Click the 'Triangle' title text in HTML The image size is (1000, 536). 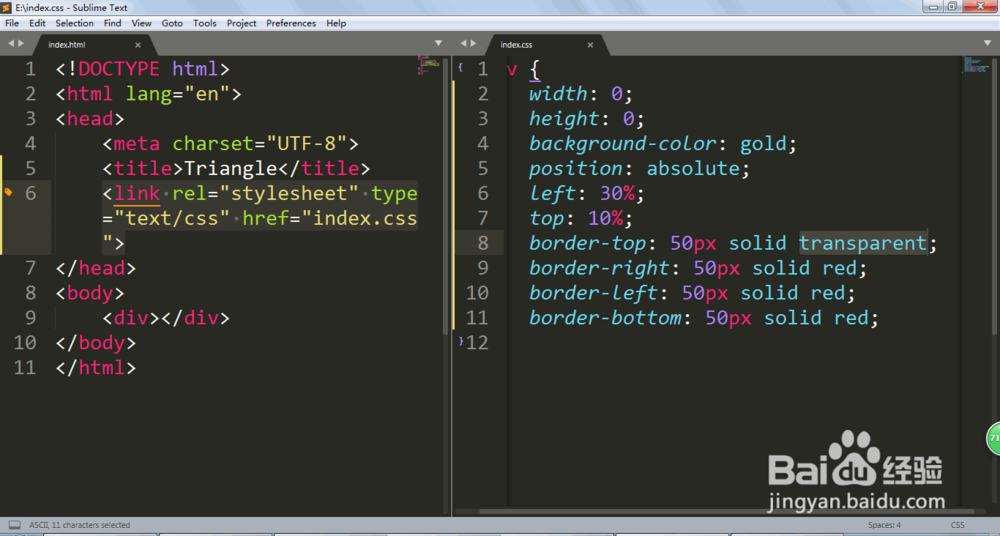(230, 168)
